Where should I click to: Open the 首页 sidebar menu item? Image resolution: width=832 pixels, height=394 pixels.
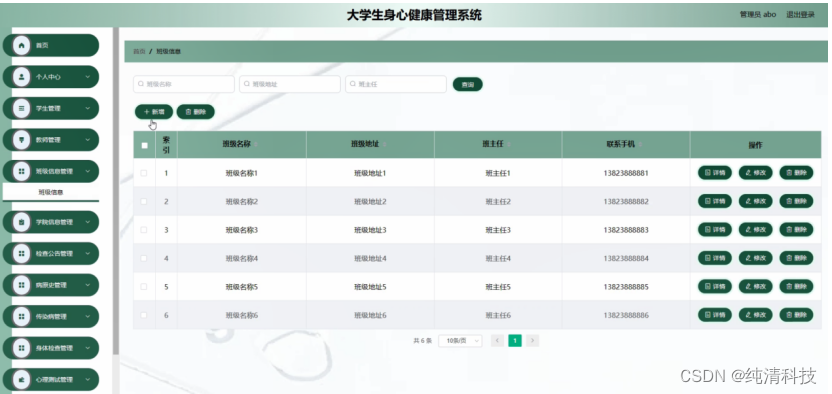(x=51, y=46)
